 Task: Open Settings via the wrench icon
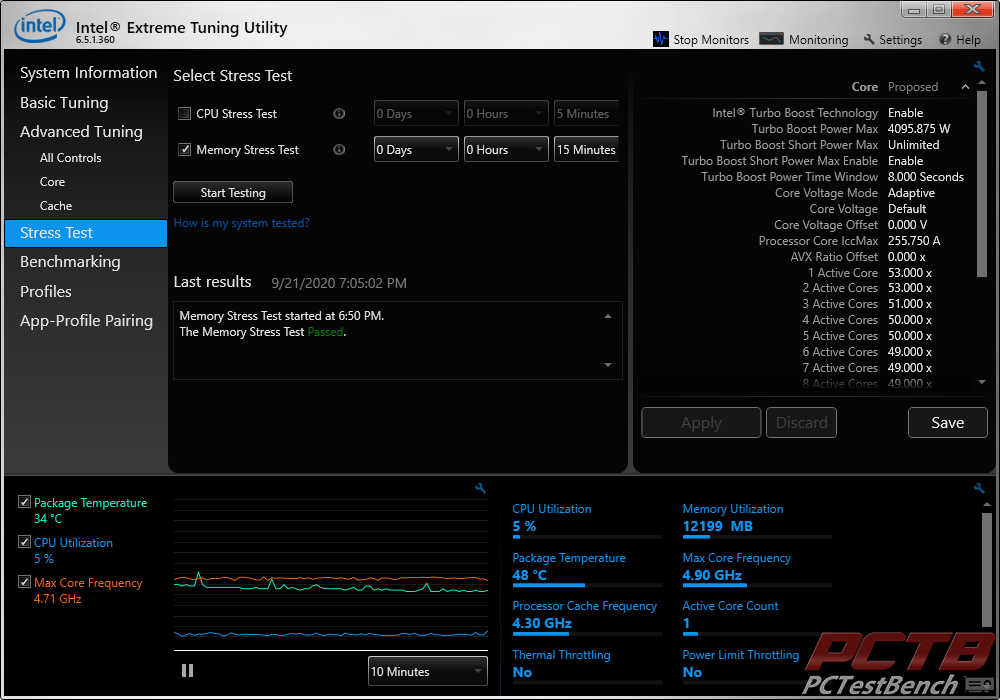pos(869,39)
